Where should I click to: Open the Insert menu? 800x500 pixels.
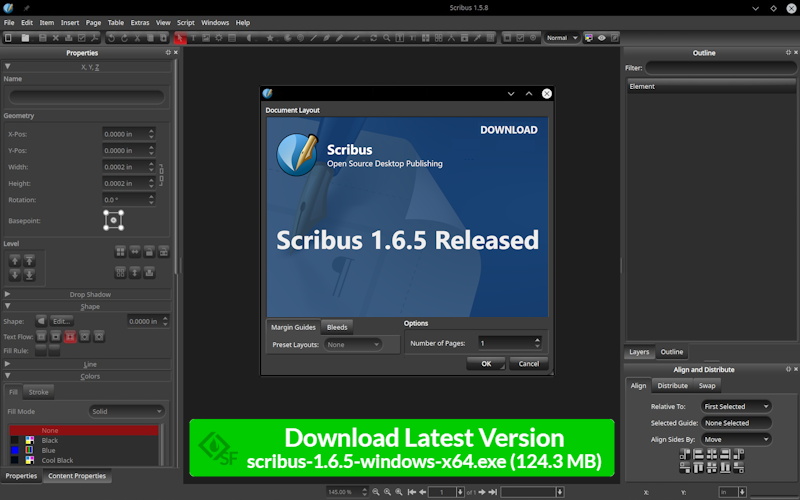point(70,22)
